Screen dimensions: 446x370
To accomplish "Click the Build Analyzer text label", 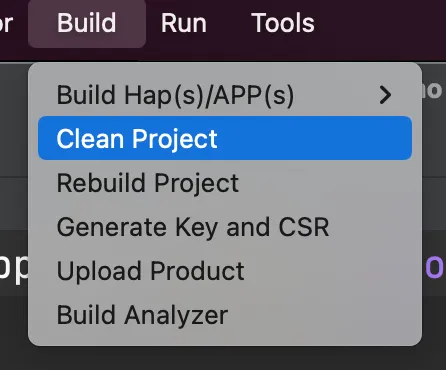I will point(142,315).
